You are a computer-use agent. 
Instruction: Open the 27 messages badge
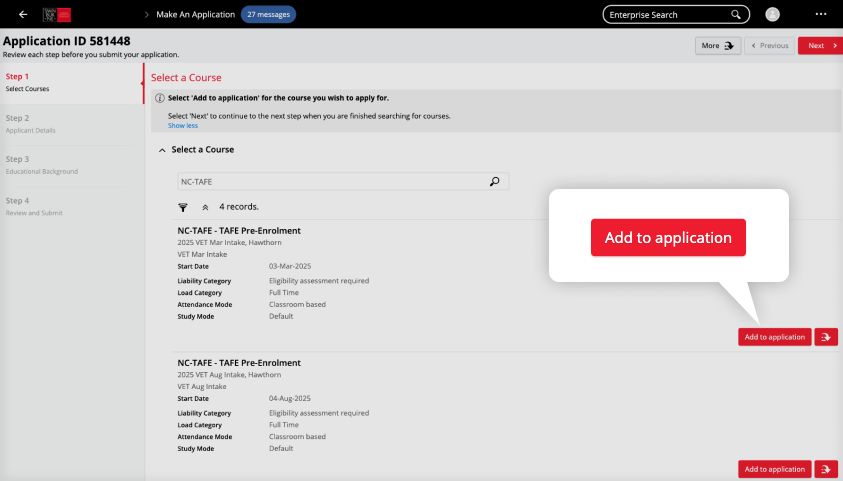point(268,15)
